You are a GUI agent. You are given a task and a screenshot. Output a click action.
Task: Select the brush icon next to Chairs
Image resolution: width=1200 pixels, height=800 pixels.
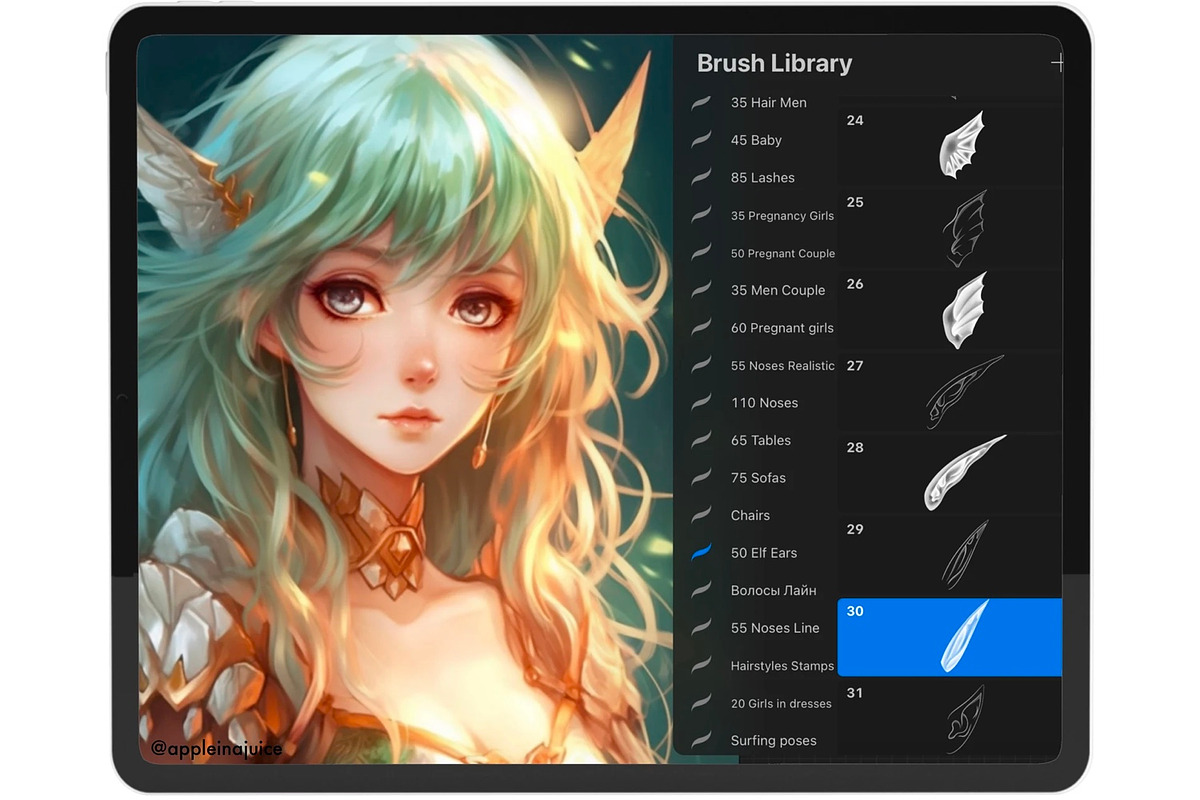[701, 516]
